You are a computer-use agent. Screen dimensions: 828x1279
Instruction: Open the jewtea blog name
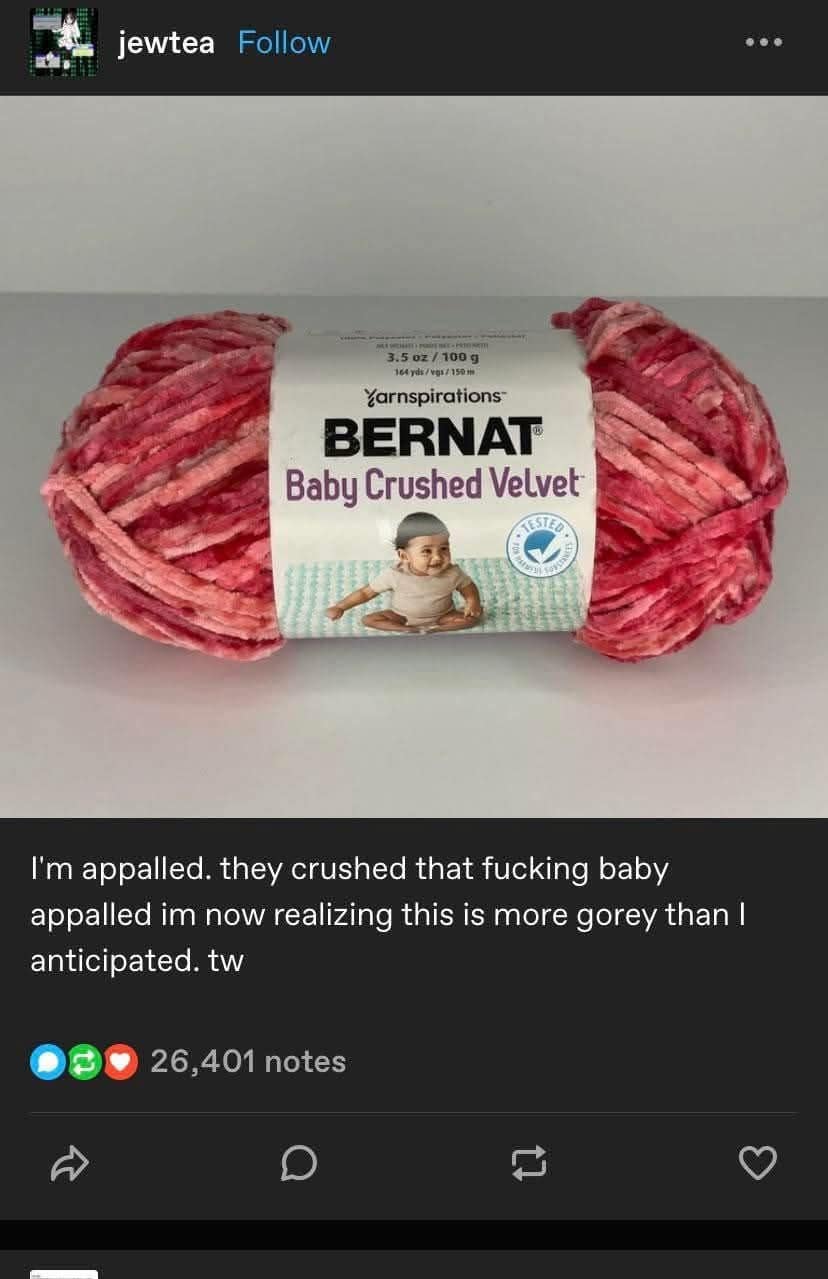coord(166,43)
